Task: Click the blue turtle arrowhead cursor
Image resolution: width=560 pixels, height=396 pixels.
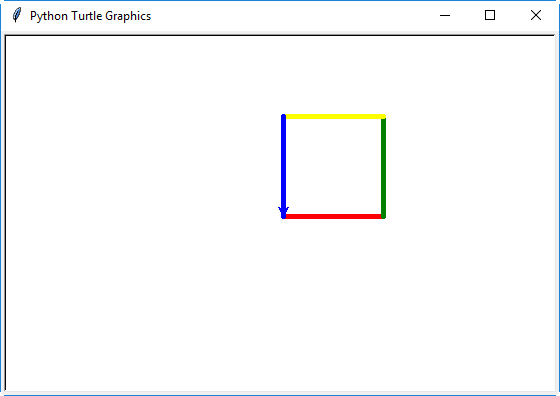Action: point(284,212)
